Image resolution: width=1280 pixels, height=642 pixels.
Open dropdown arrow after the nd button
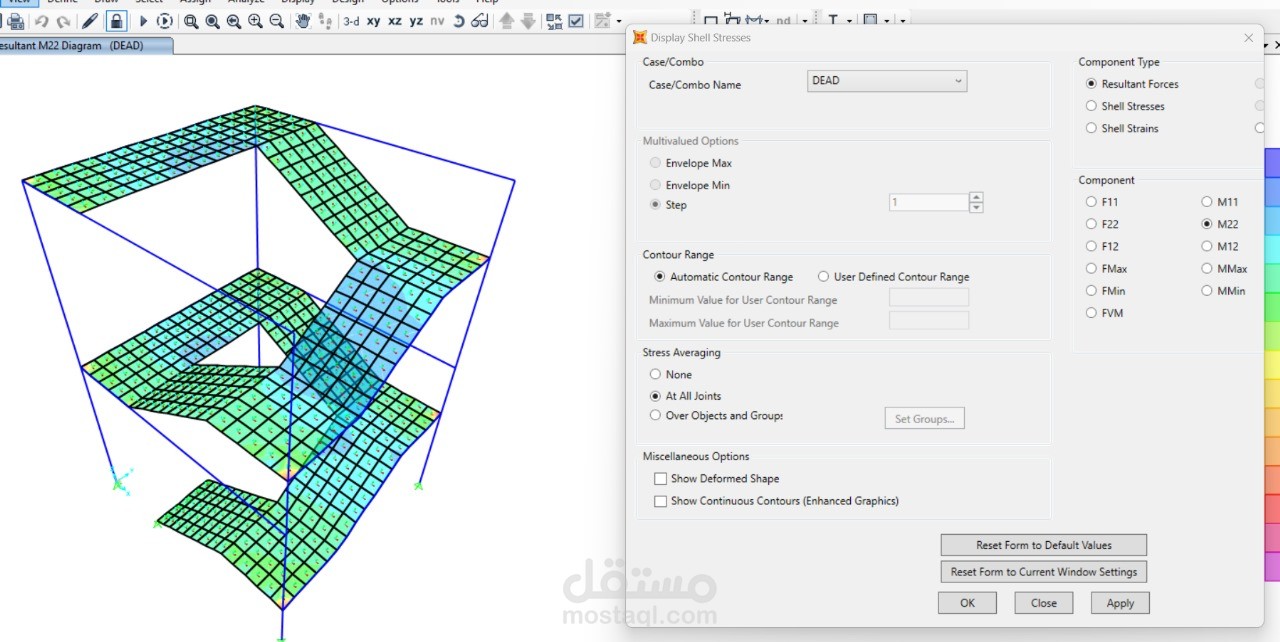coord(805,21)
